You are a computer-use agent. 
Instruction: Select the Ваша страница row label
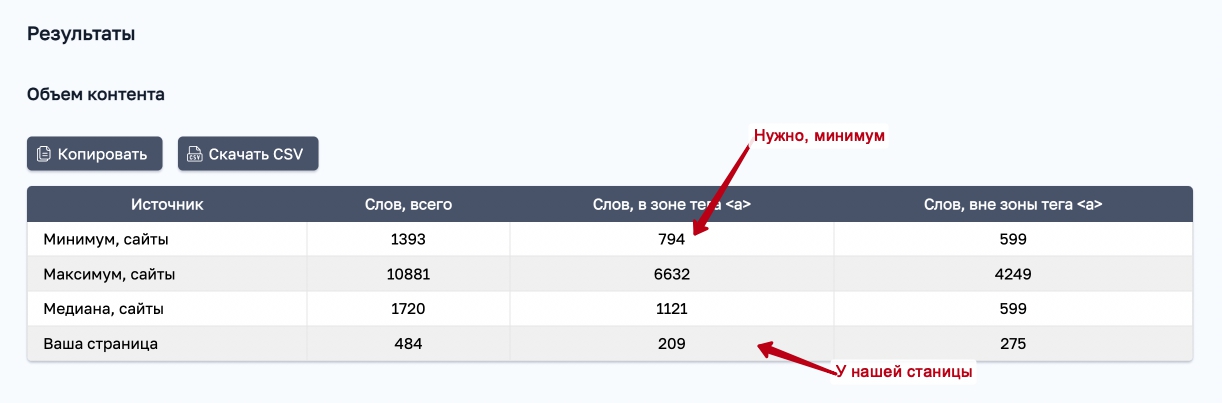[x=100, y=343]
